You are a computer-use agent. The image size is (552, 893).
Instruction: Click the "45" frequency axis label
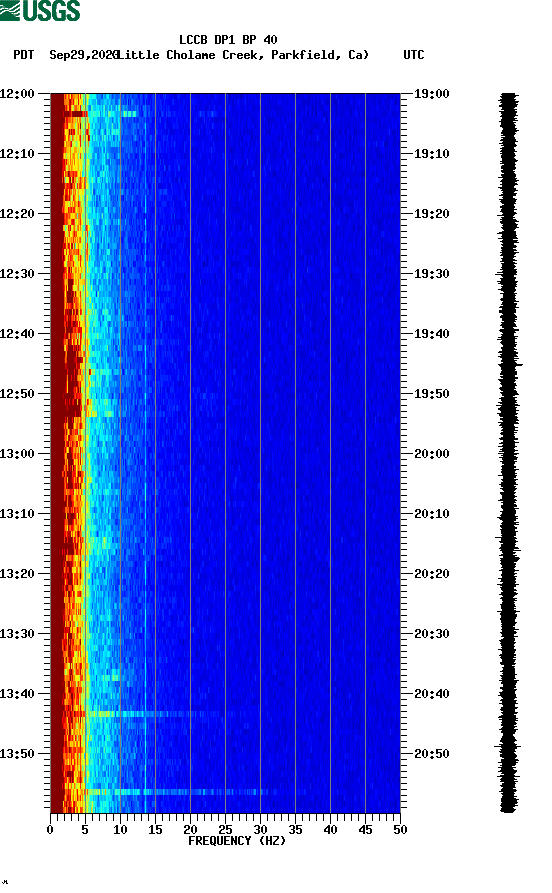[365, 830]
